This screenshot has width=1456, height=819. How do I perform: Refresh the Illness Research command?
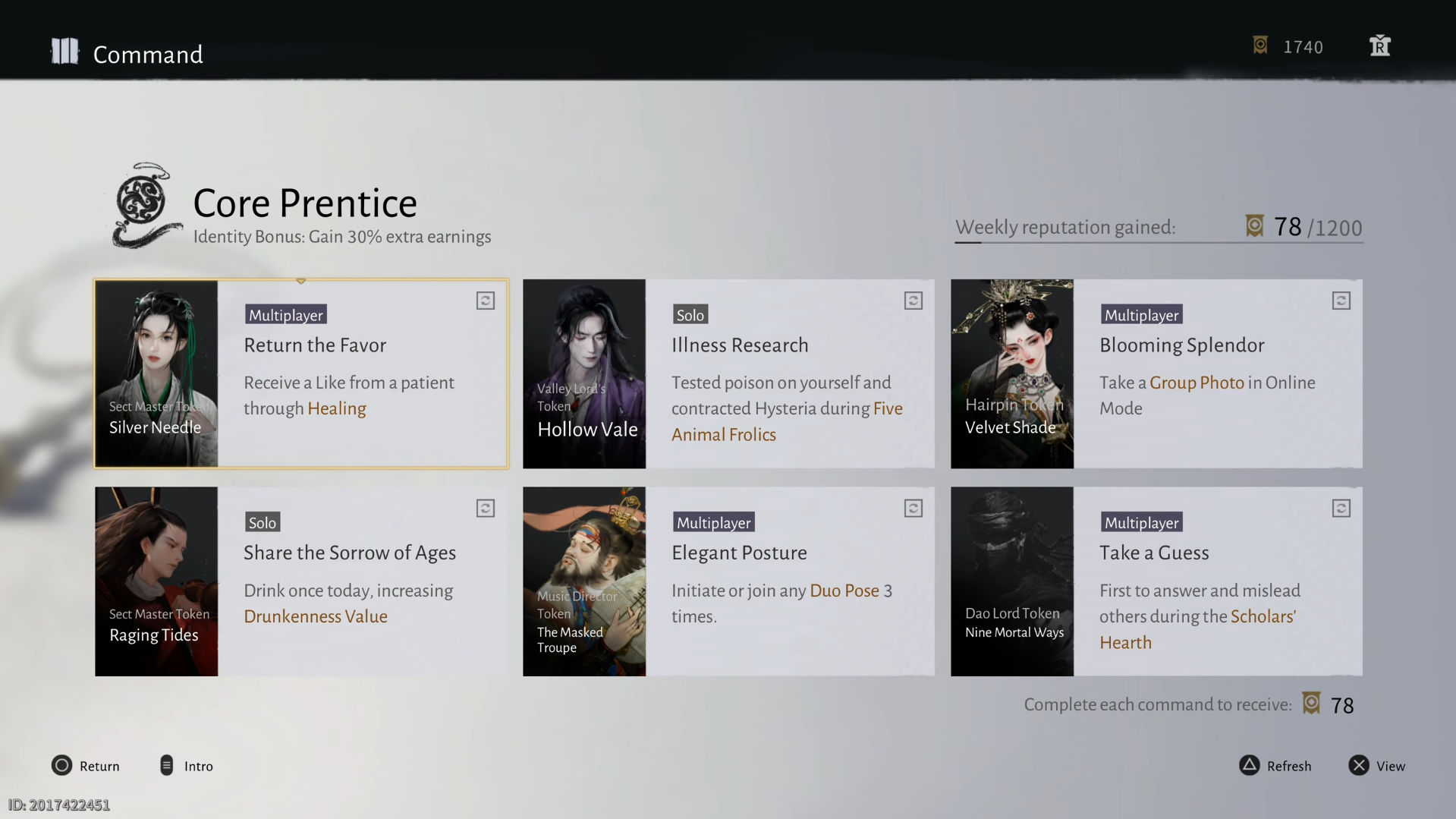pos(914,301)
